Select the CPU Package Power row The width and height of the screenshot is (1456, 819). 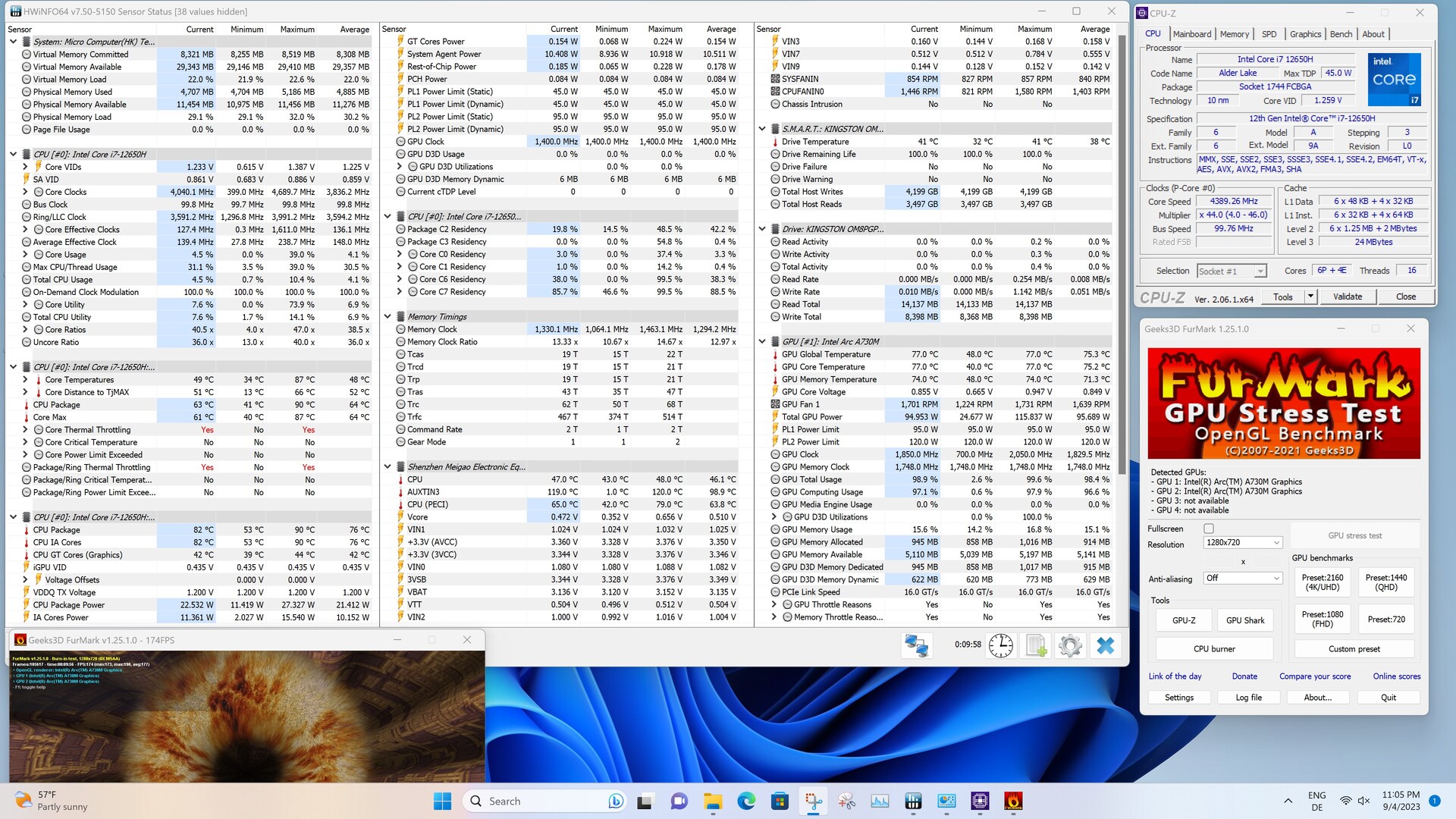(x=190, y=604)
